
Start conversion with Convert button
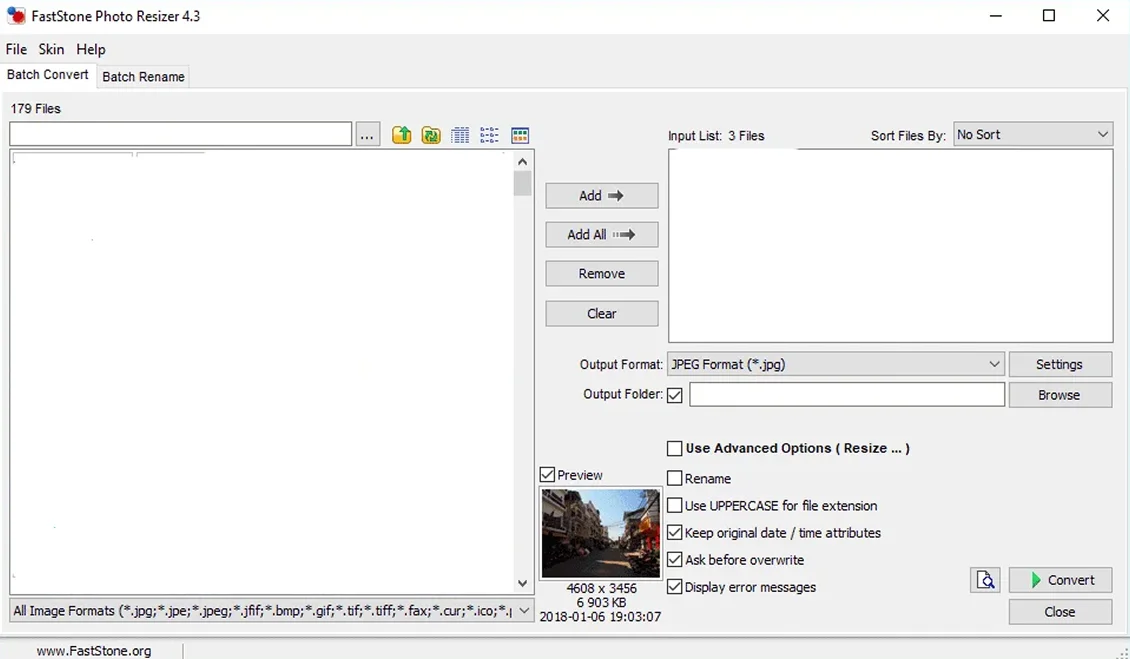click(x=1060, y=580)
